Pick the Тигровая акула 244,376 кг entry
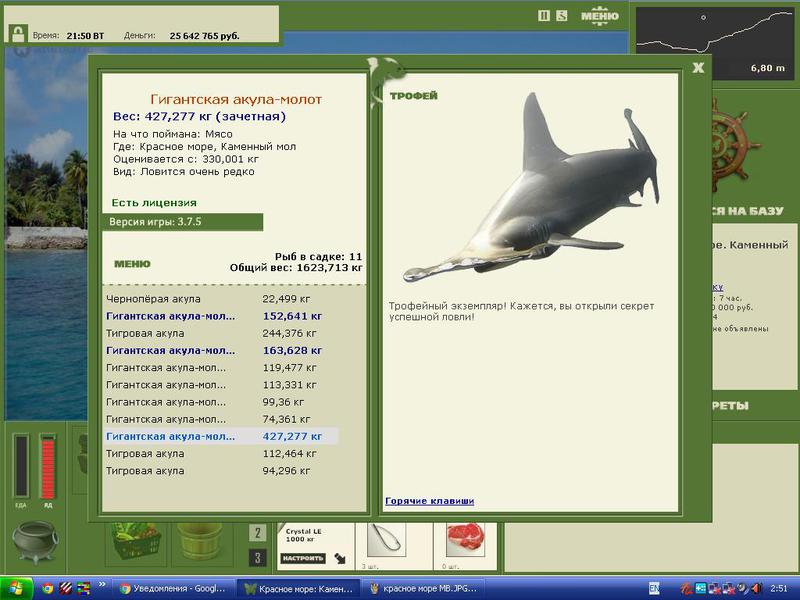The image size is (800, 600). [221, 334]
